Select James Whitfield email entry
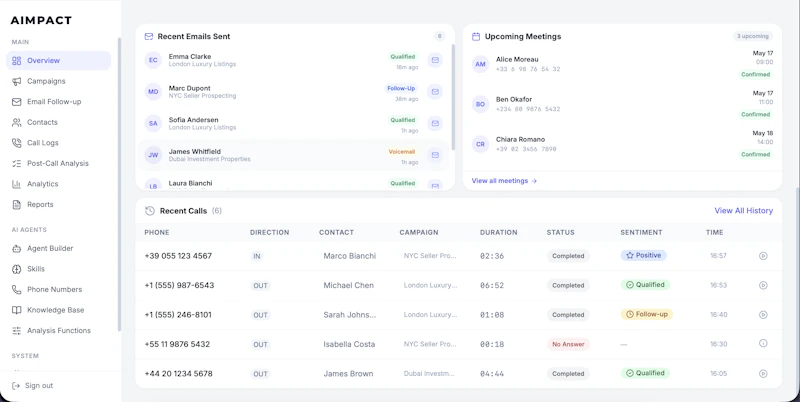Screen dimensions: 800x402 point(293,155)
